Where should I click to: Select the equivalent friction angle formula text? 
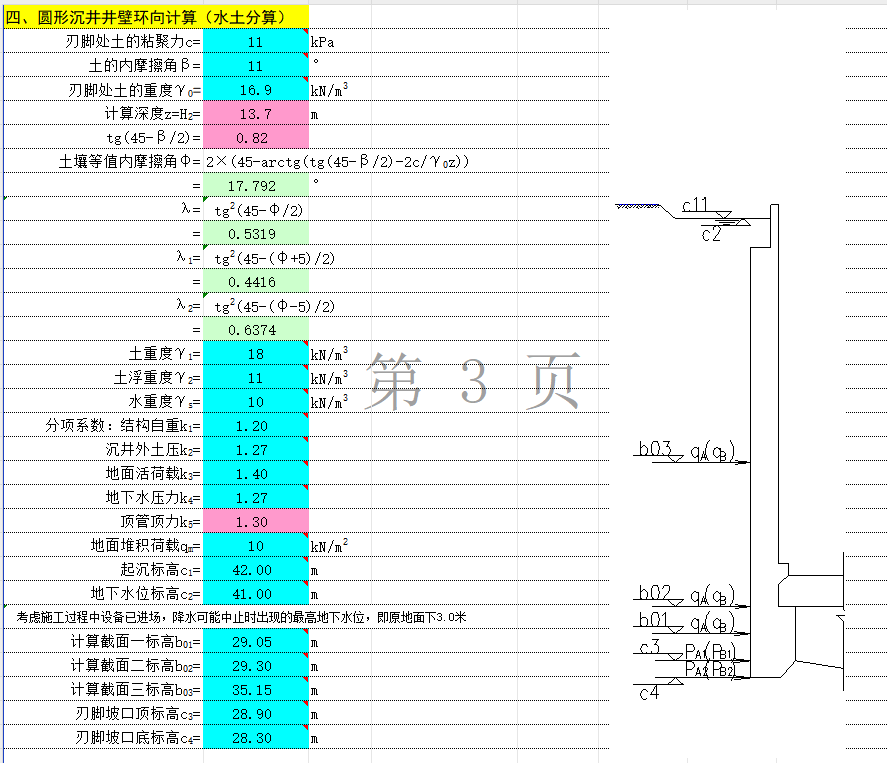(x=337, y=162)
